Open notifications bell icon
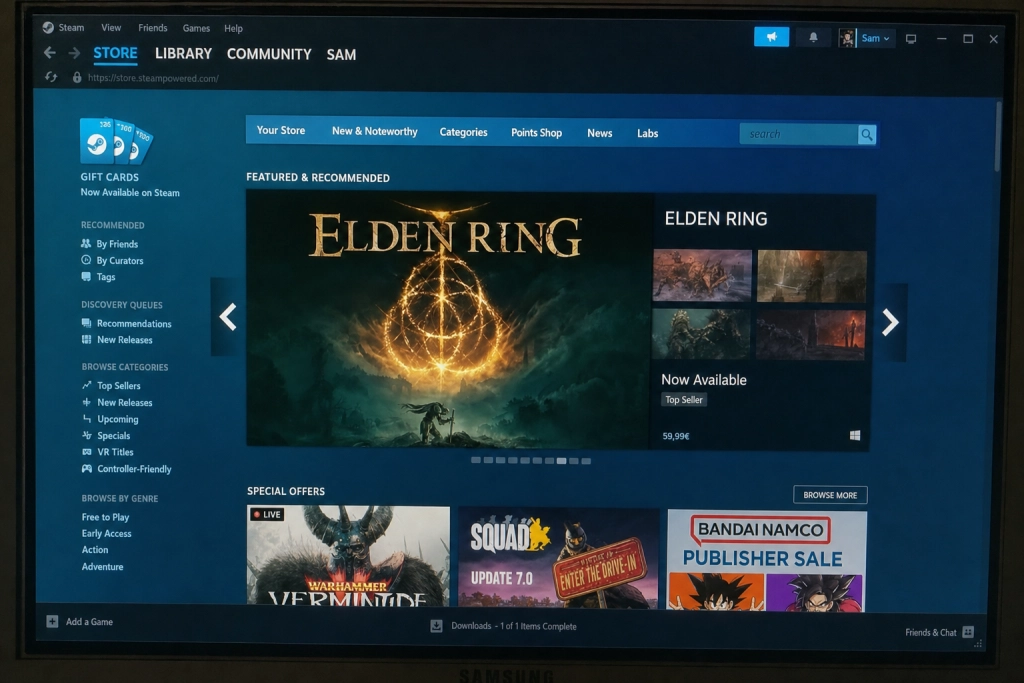 (813, 38)
